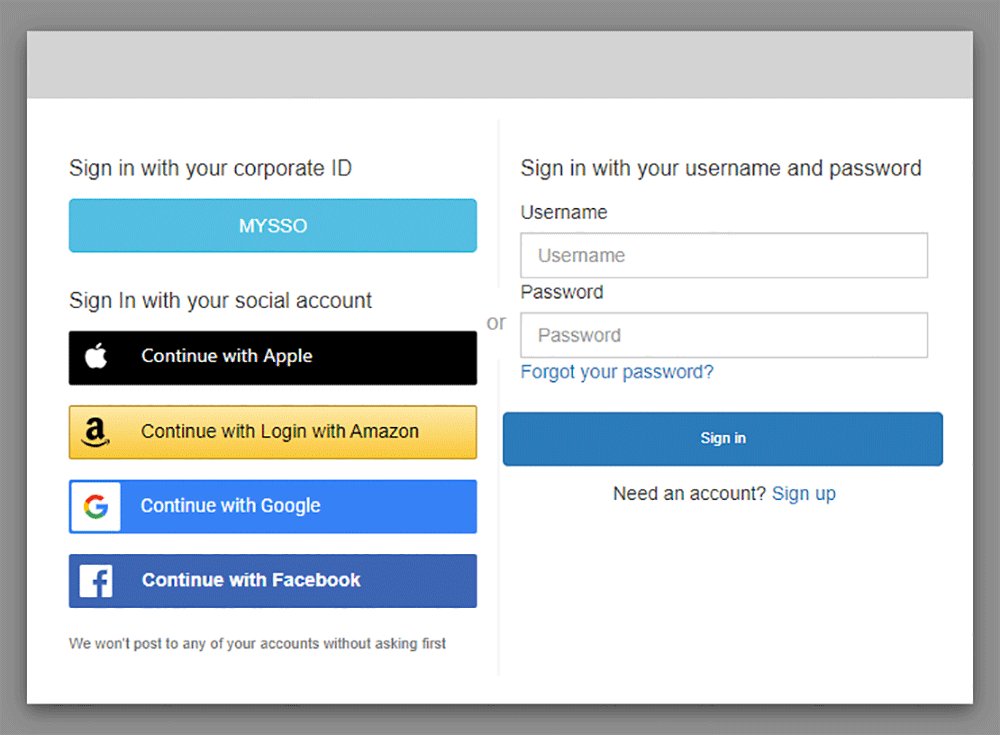
Task: Click the 'Sign In with your social account' heading
Action: pyautogui.click(x=220, y=300)
